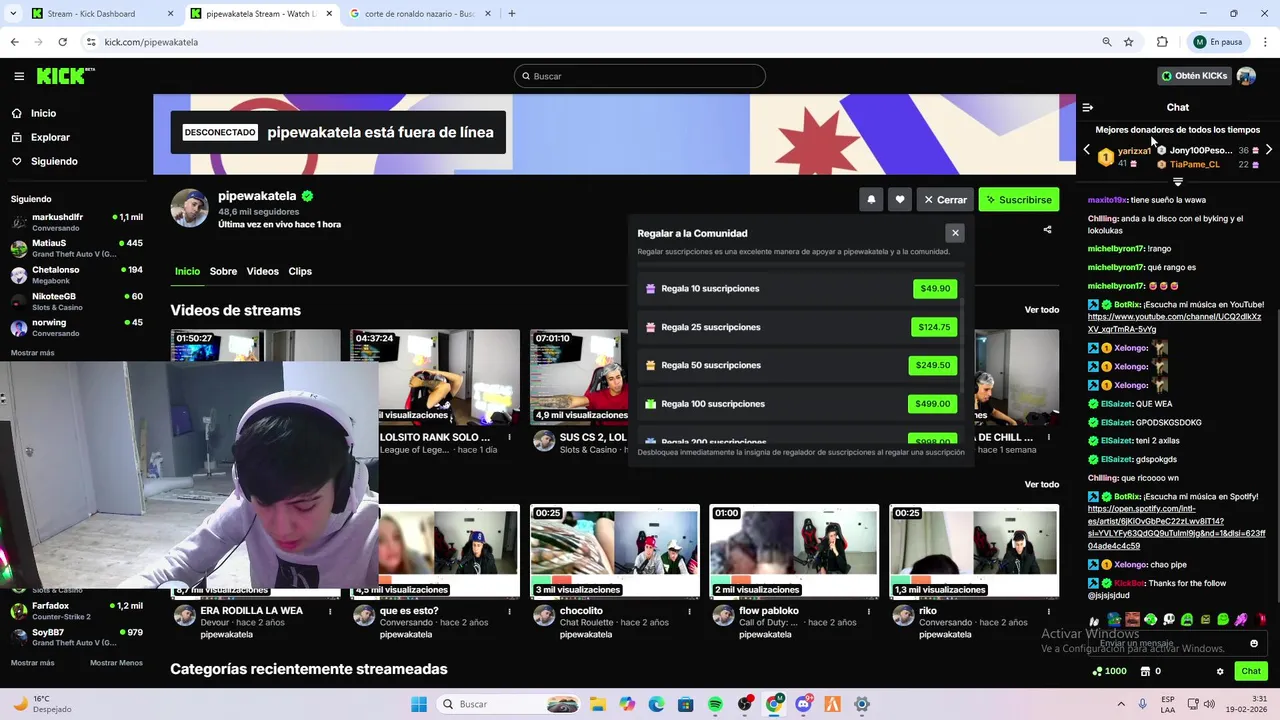Buy 100 gift subscriptions for $499.00
The height and width of the screenshot is (720, 1280).
click(933, 404)
